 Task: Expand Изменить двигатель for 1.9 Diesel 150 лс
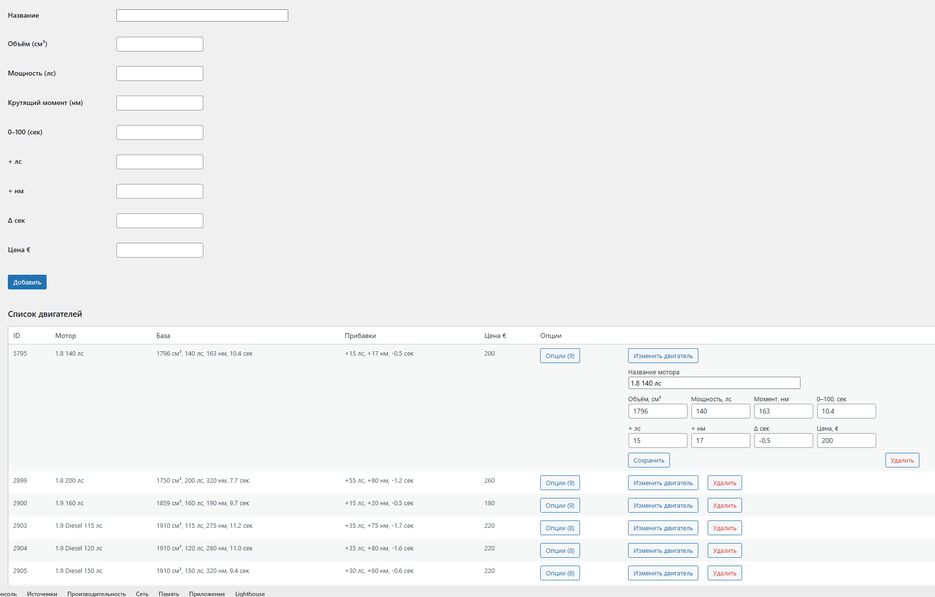662,573
